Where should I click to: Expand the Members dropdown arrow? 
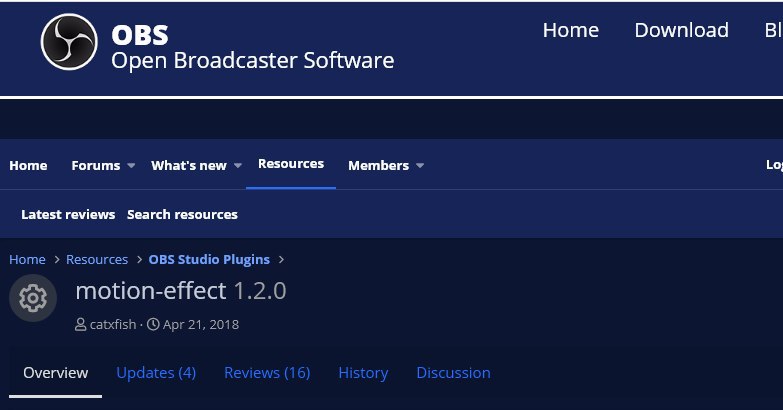(x=420, y=165)
